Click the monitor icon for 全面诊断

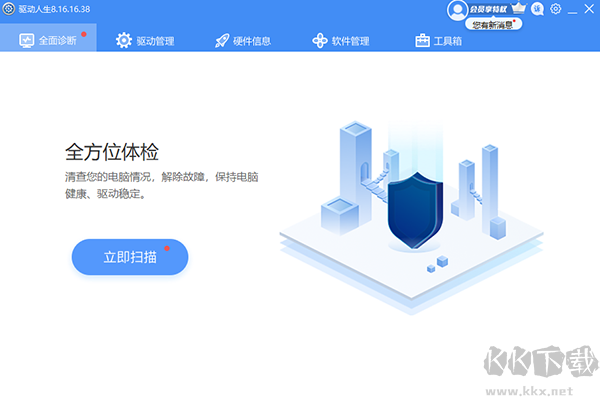(x=27, y=41)
